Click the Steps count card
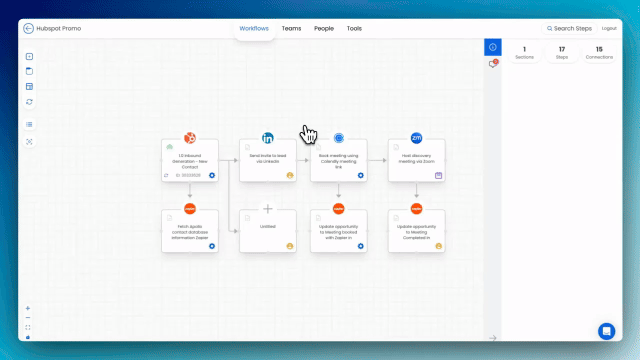This screenshot has height=360, width=640. click(562, 53)
